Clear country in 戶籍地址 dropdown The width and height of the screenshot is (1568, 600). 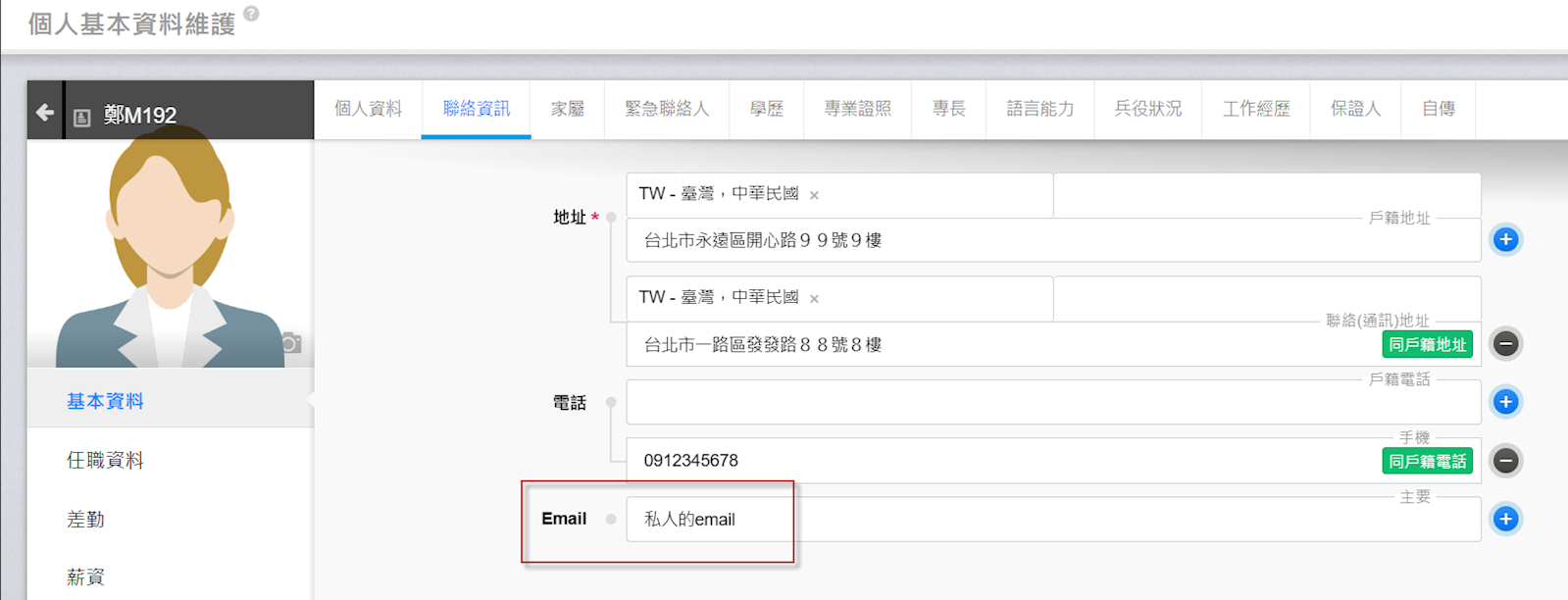tap(814, 195)
